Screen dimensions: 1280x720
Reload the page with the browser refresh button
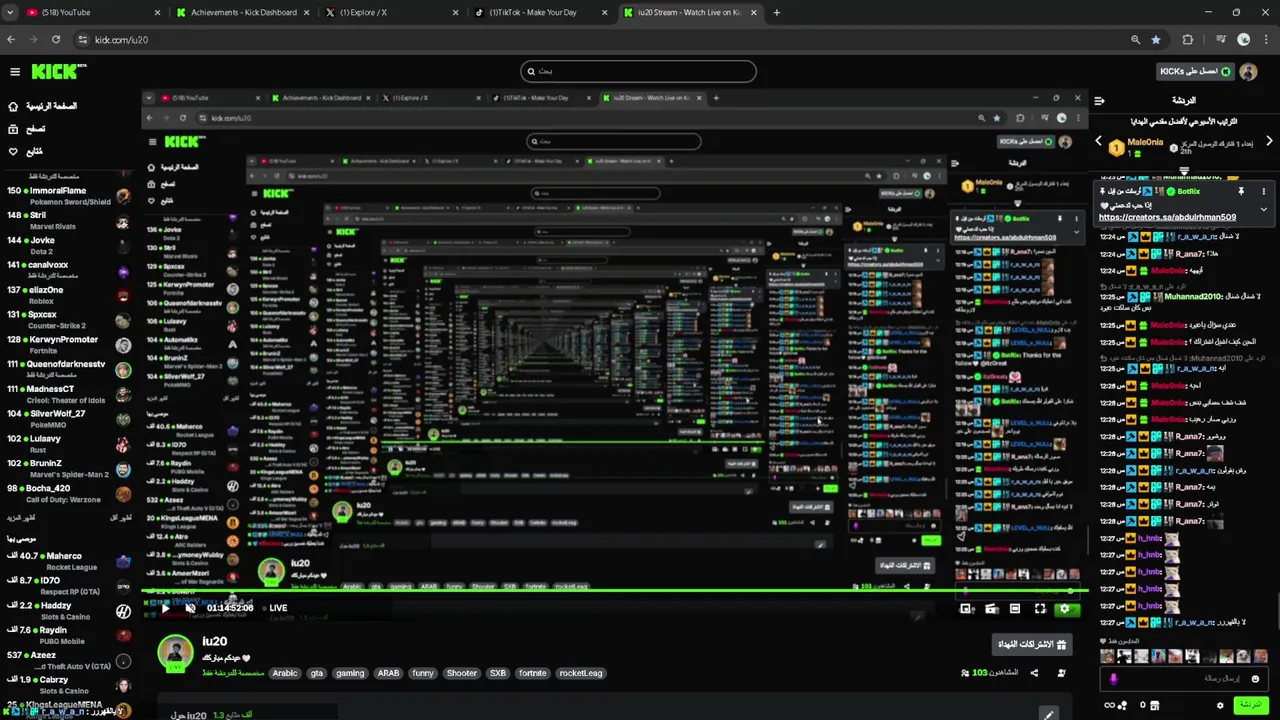pyautogui.click(x=56, y=39)
